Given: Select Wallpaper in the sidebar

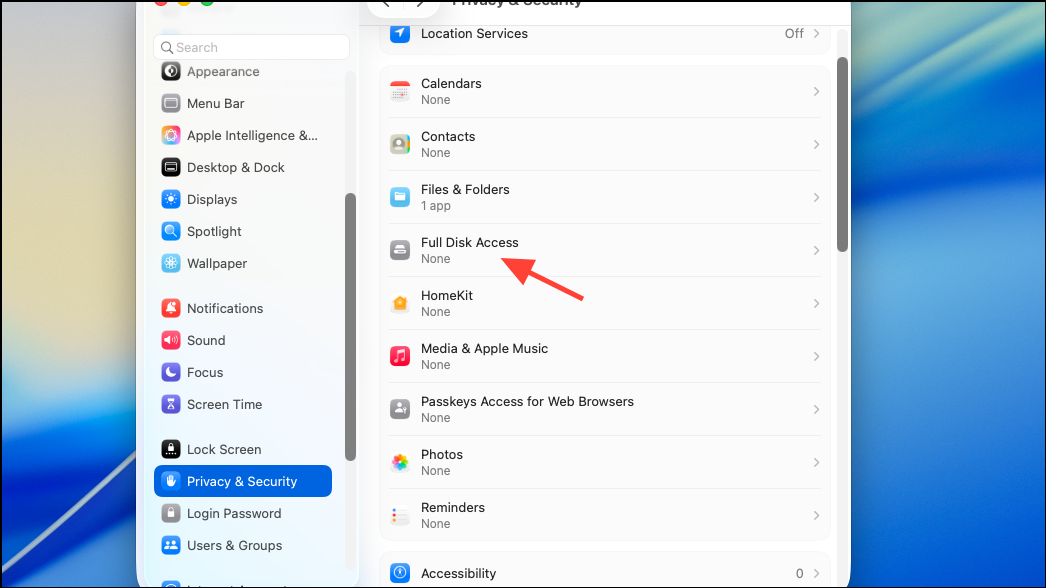Looking at the screenshot, I should [x=243, y=264].
